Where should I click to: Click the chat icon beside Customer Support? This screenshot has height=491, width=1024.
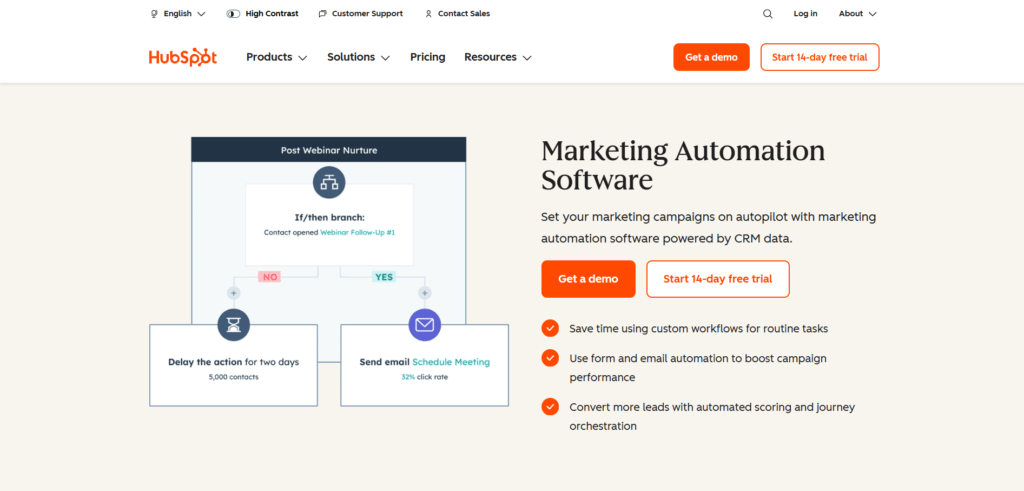point(323,14)
